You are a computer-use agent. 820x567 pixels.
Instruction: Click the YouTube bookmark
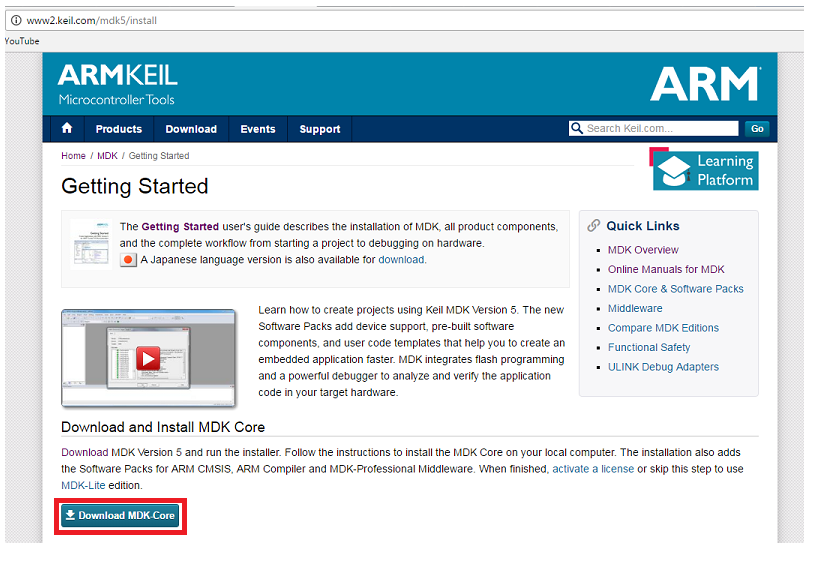click(x=22, y=41)
